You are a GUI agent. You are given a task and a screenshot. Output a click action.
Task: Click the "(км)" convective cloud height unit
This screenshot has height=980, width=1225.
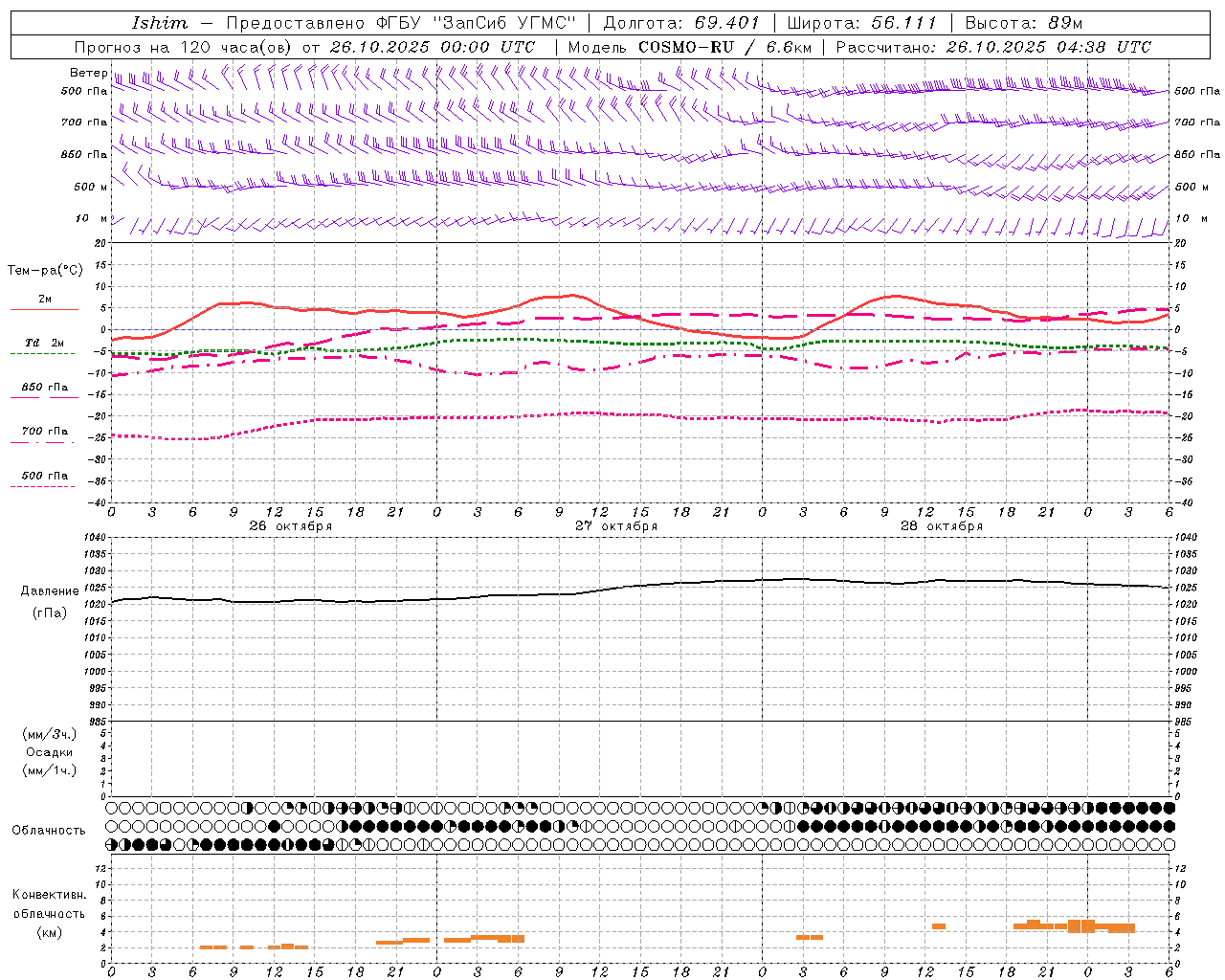50,932
